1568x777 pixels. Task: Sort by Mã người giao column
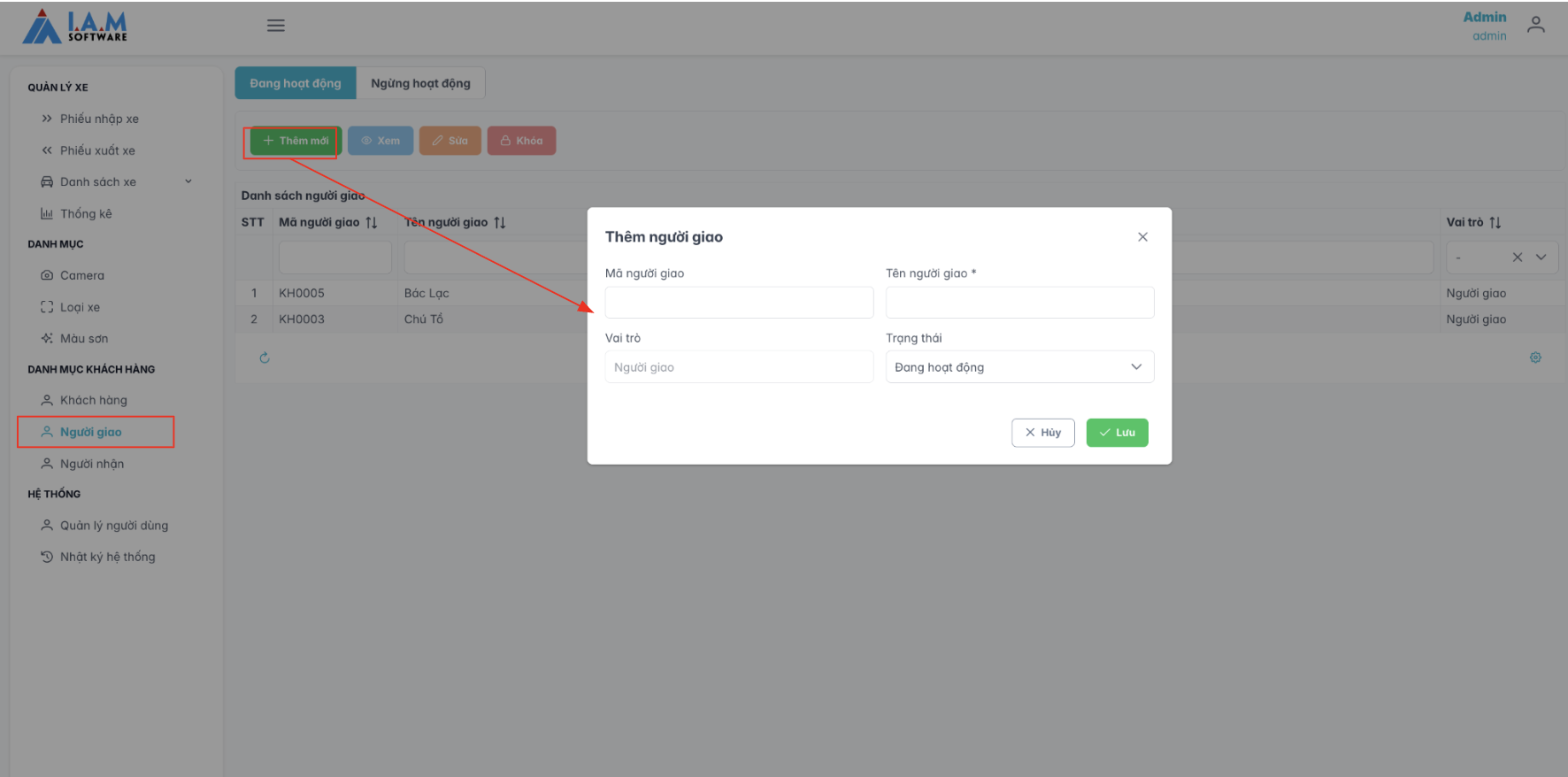click(372, 223)
